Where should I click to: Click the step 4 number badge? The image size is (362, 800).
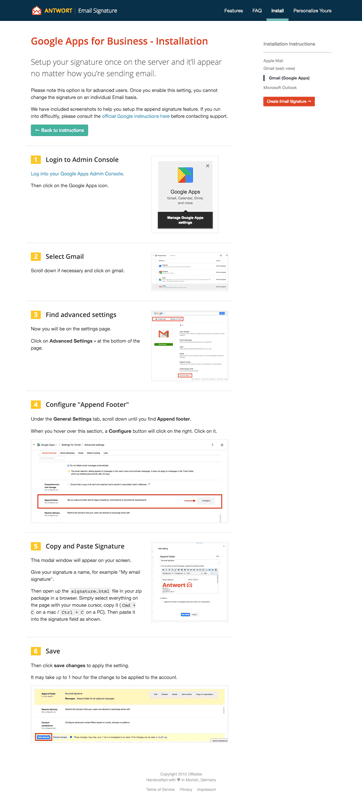(x=36, y=405)
